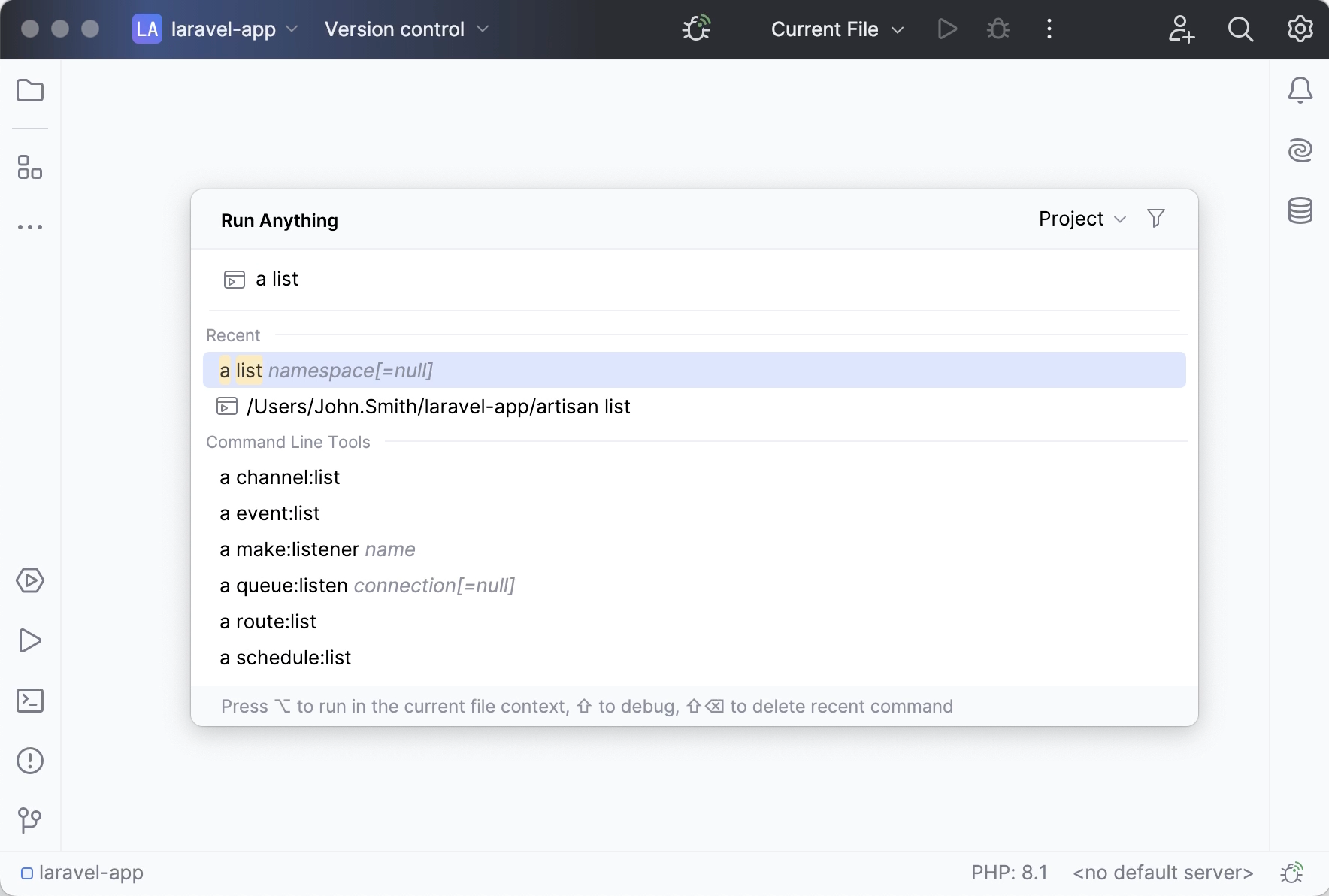Open the Project tool window folder icon
1329x896 pixels.
click(30, 91)
